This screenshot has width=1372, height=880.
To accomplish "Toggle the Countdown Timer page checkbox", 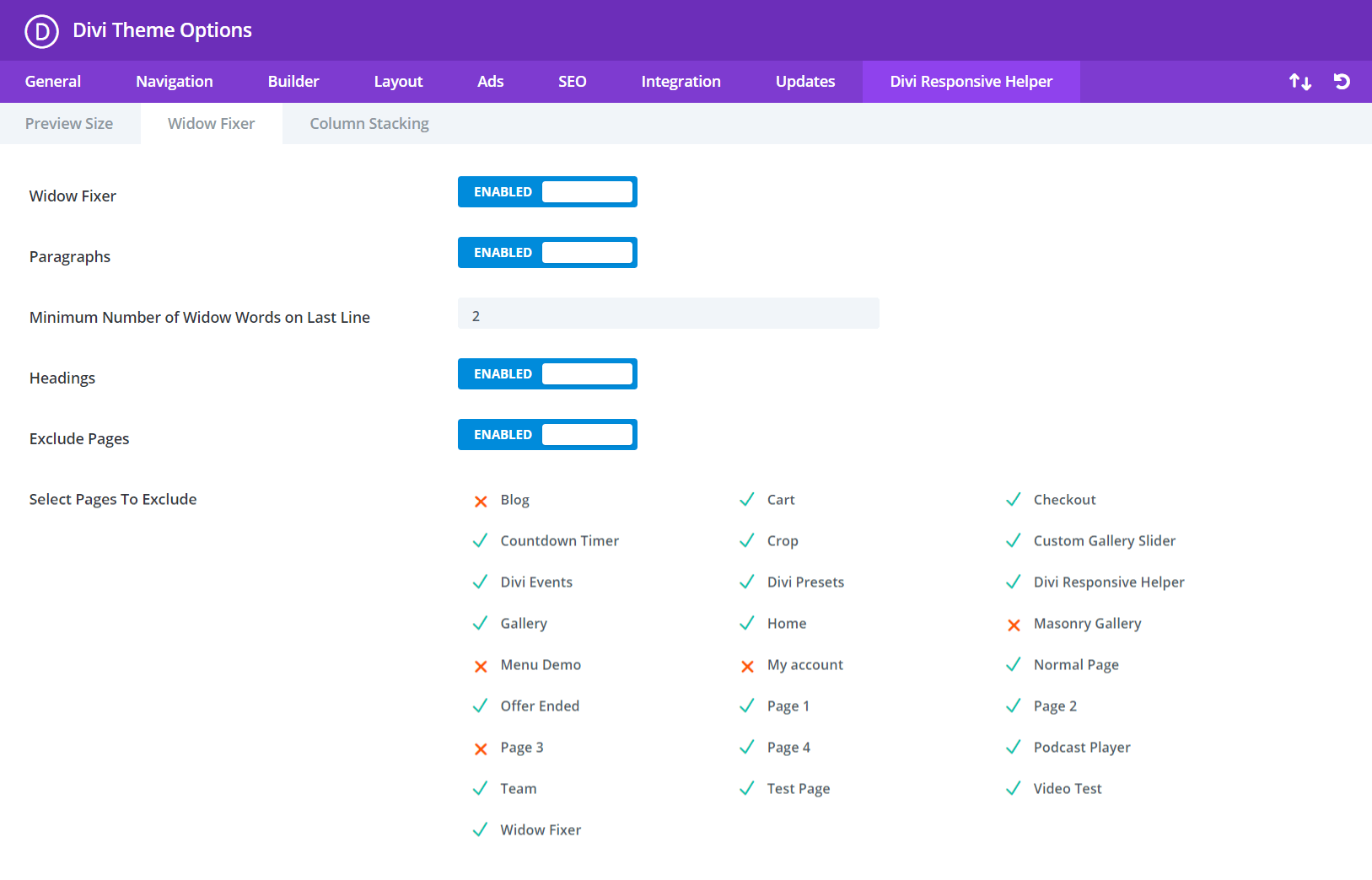I will click(480, 541).
